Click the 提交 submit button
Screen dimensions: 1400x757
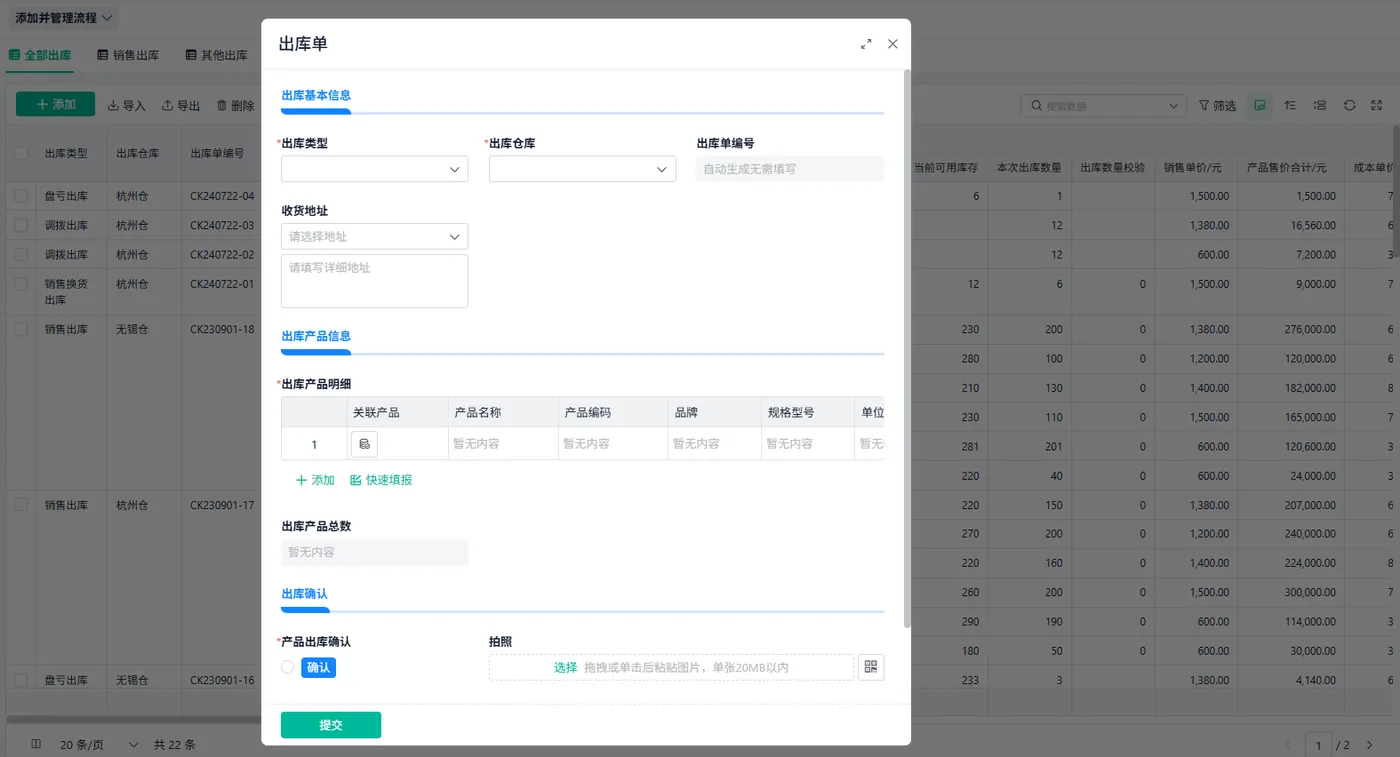tap(331, 725)
